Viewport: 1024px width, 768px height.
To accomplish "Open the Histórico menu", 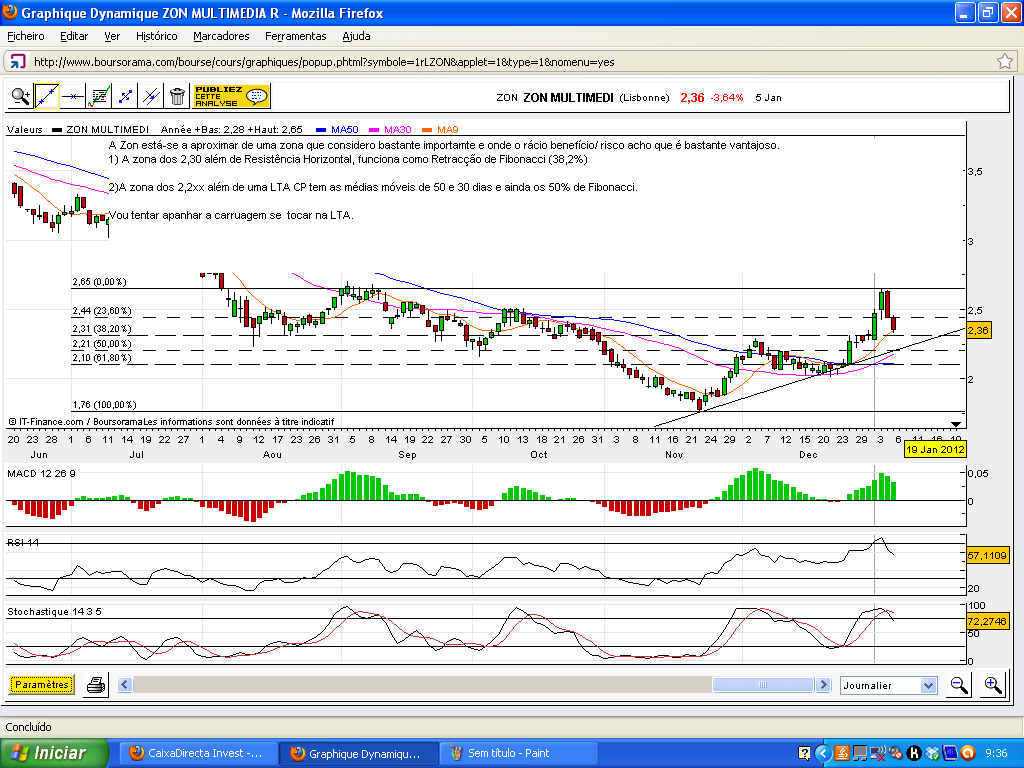I will point(157,37).
